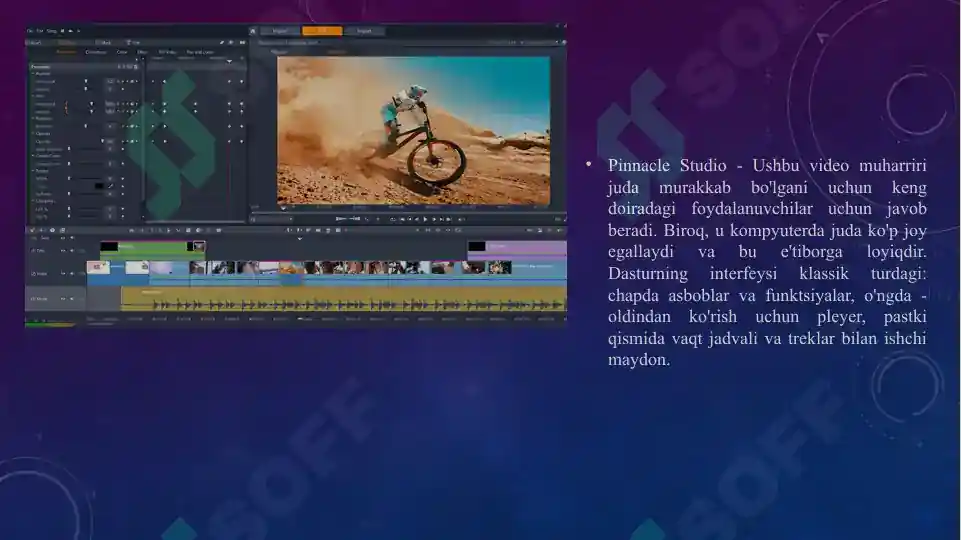Mute the Video track
961x540 pixels.
click(71, 273)
